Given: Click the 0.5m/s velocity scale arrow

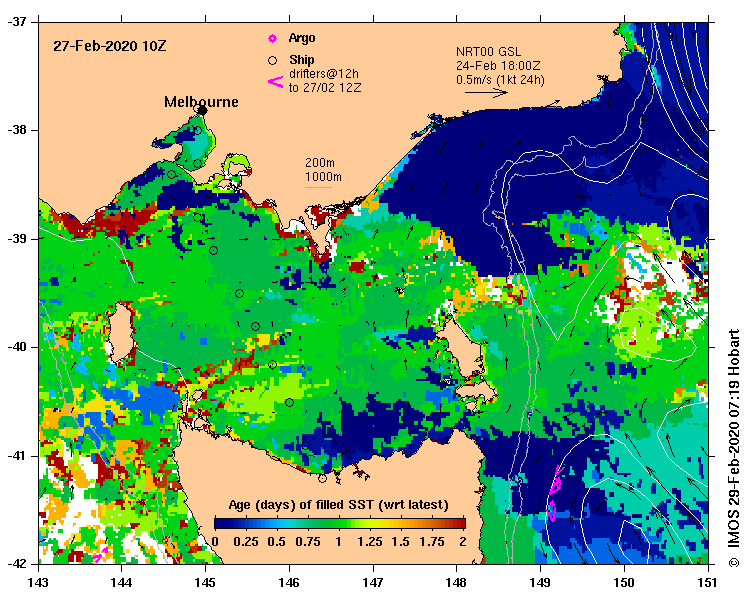Looking at the screenshot, I should pyautogui.click(x=486, y=92).
